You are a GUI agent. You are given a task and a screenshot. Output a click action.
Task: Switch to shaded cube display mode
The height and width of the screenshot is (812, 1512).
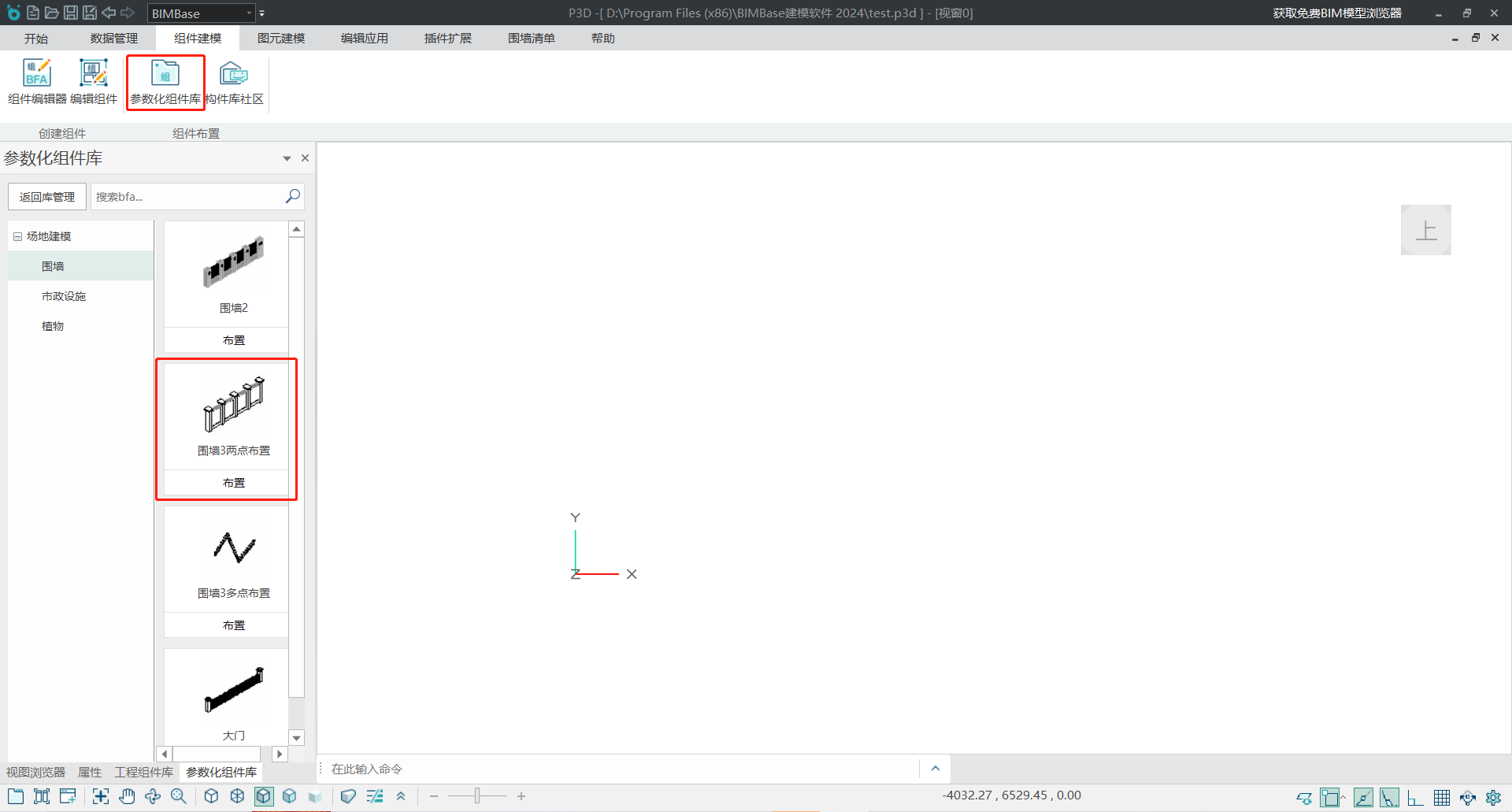pos(290,796)
